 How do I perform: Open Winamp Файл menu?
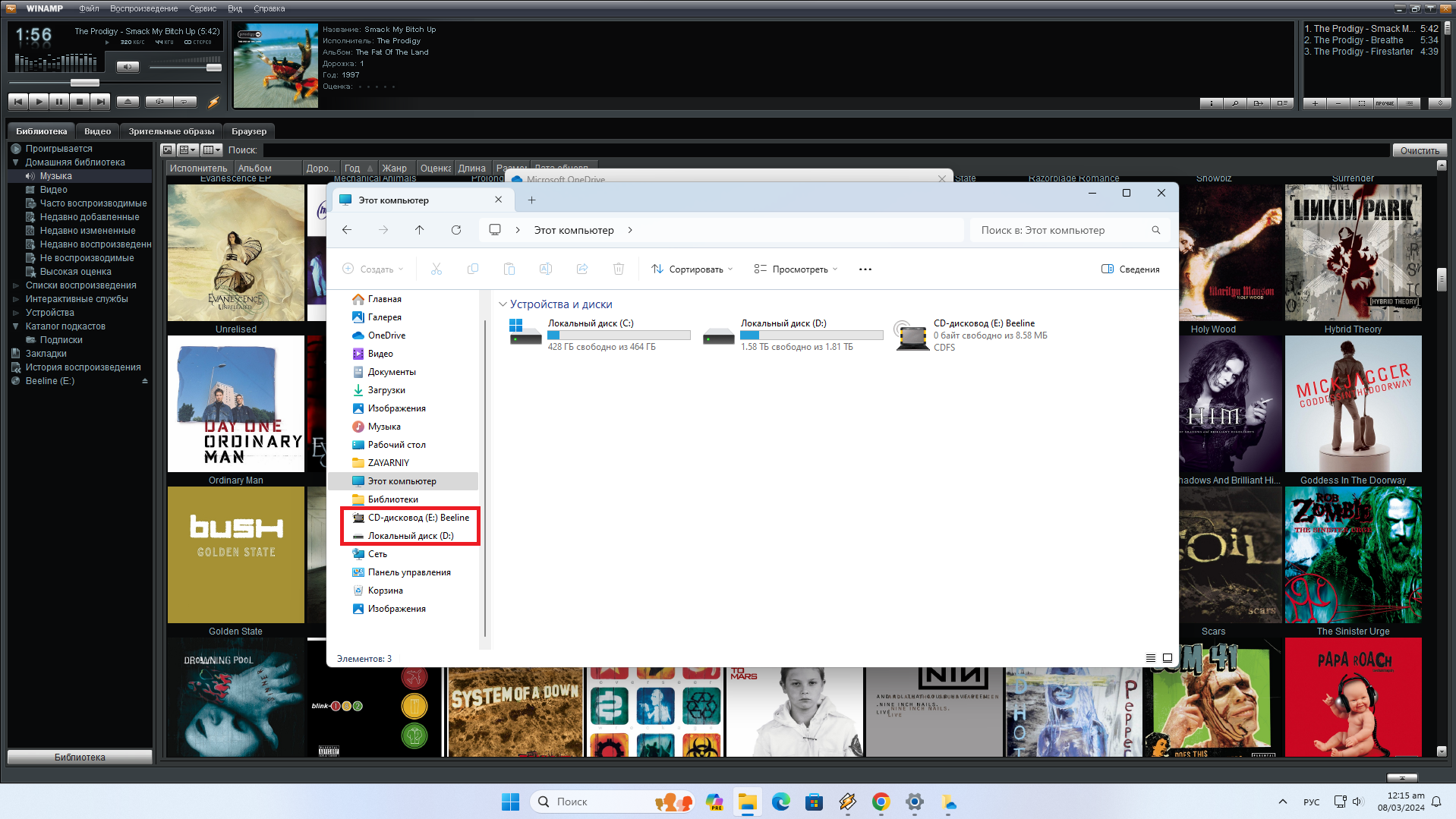point(89,8)
